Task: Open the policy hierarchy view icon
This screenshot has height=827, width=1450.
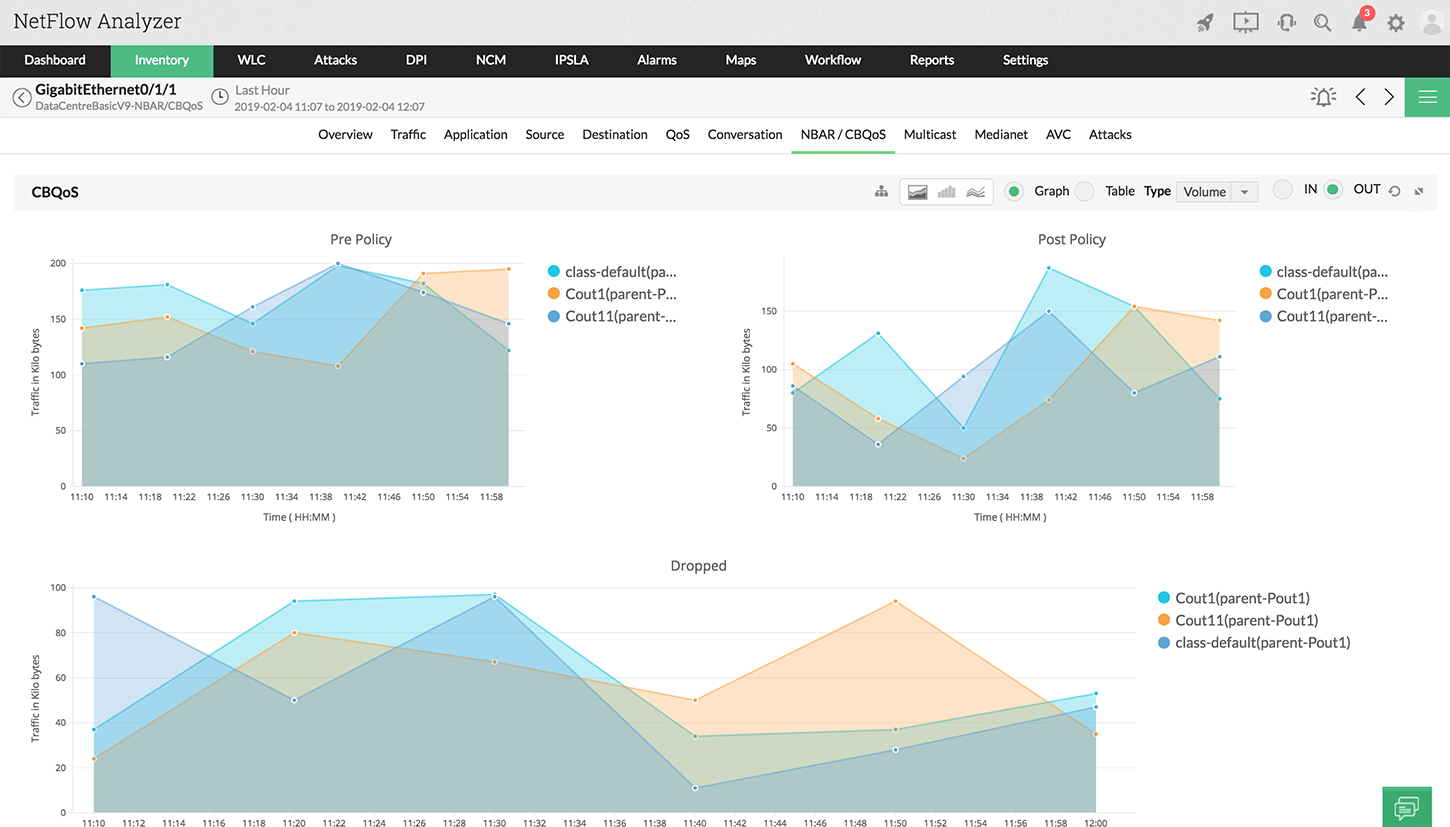Action: pos(881,191)
